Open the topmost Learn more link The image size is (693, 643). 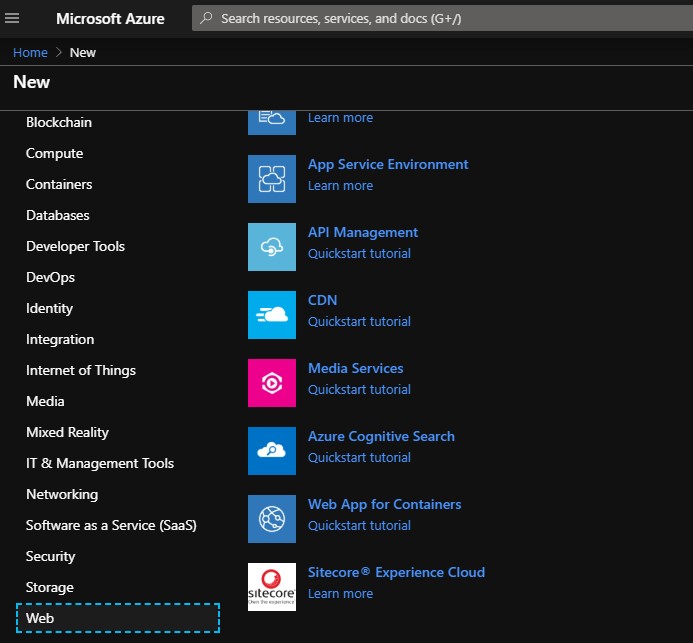[x=340, y=118]
